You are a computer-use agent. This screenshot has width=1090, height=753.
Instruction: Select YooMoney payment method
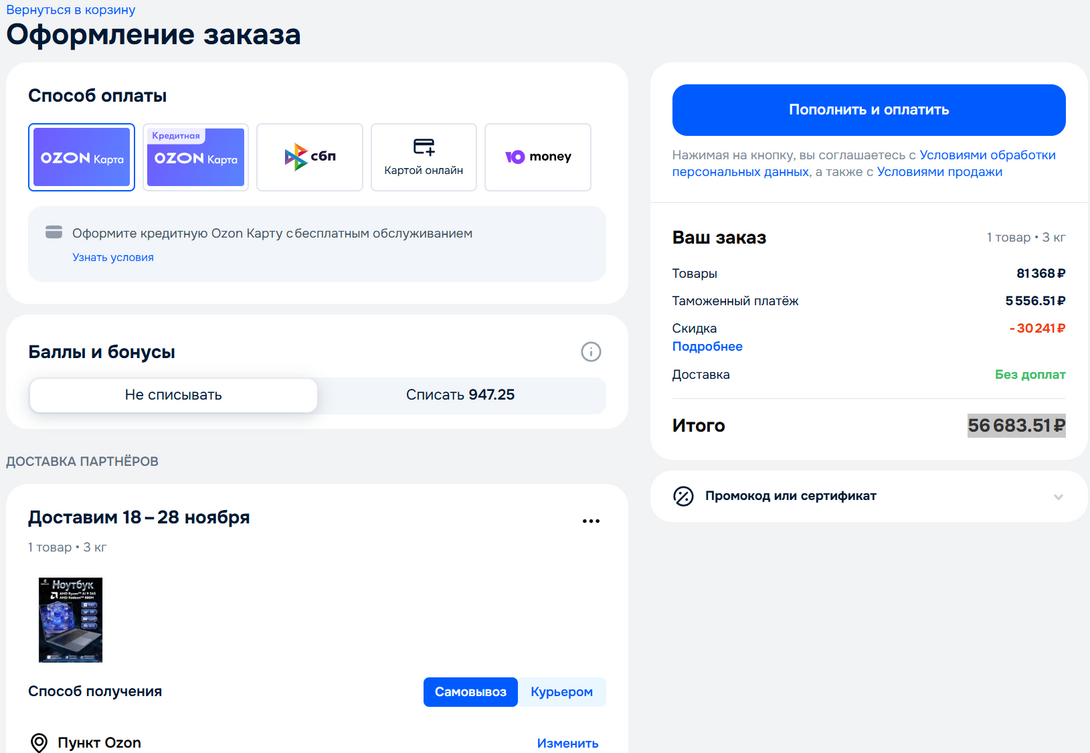click(538, 157)
